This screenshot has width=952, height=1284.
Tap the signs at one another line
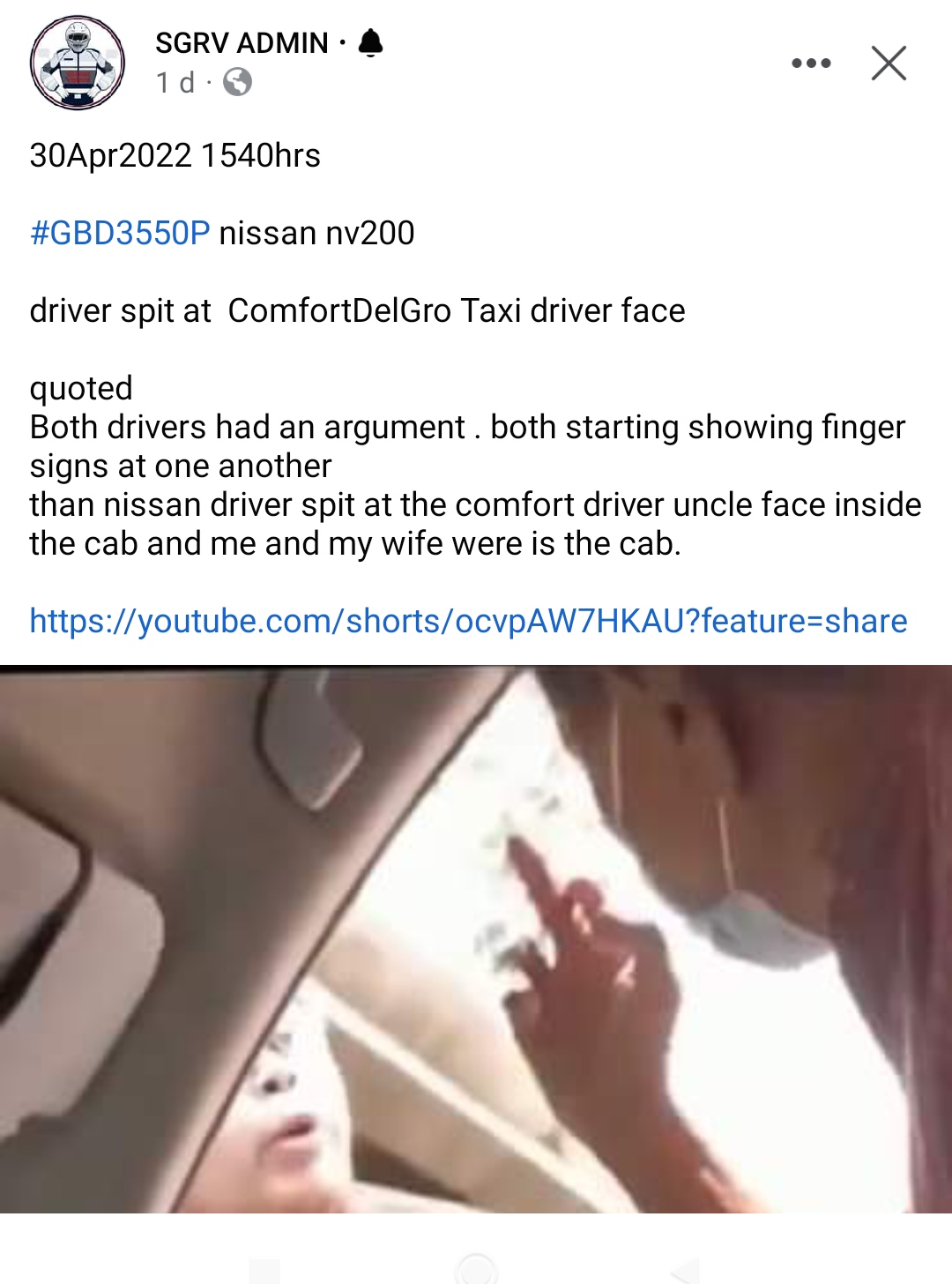pos(181,466)
